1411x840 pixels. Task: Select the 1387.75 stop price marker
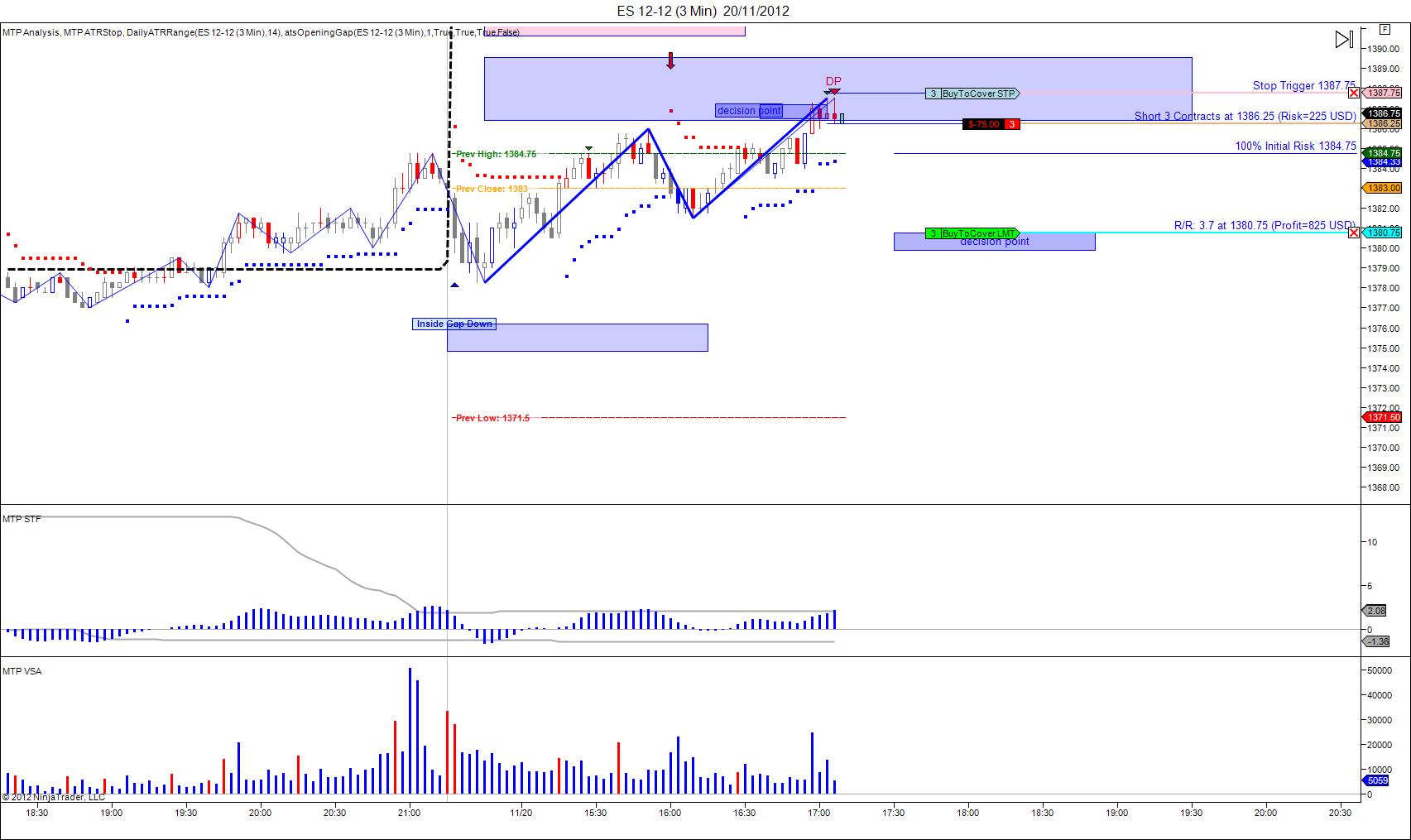point(1383,94)
